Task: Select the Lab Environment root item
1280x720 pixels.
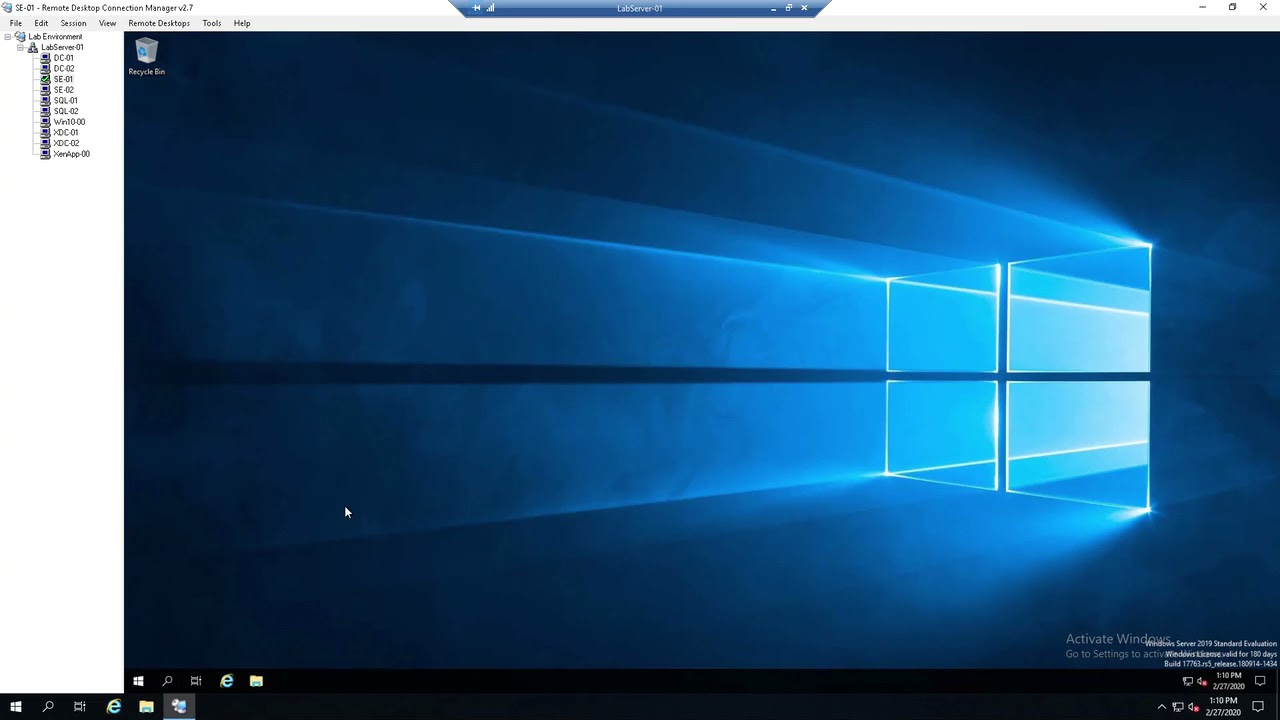Action: (55, 37)
